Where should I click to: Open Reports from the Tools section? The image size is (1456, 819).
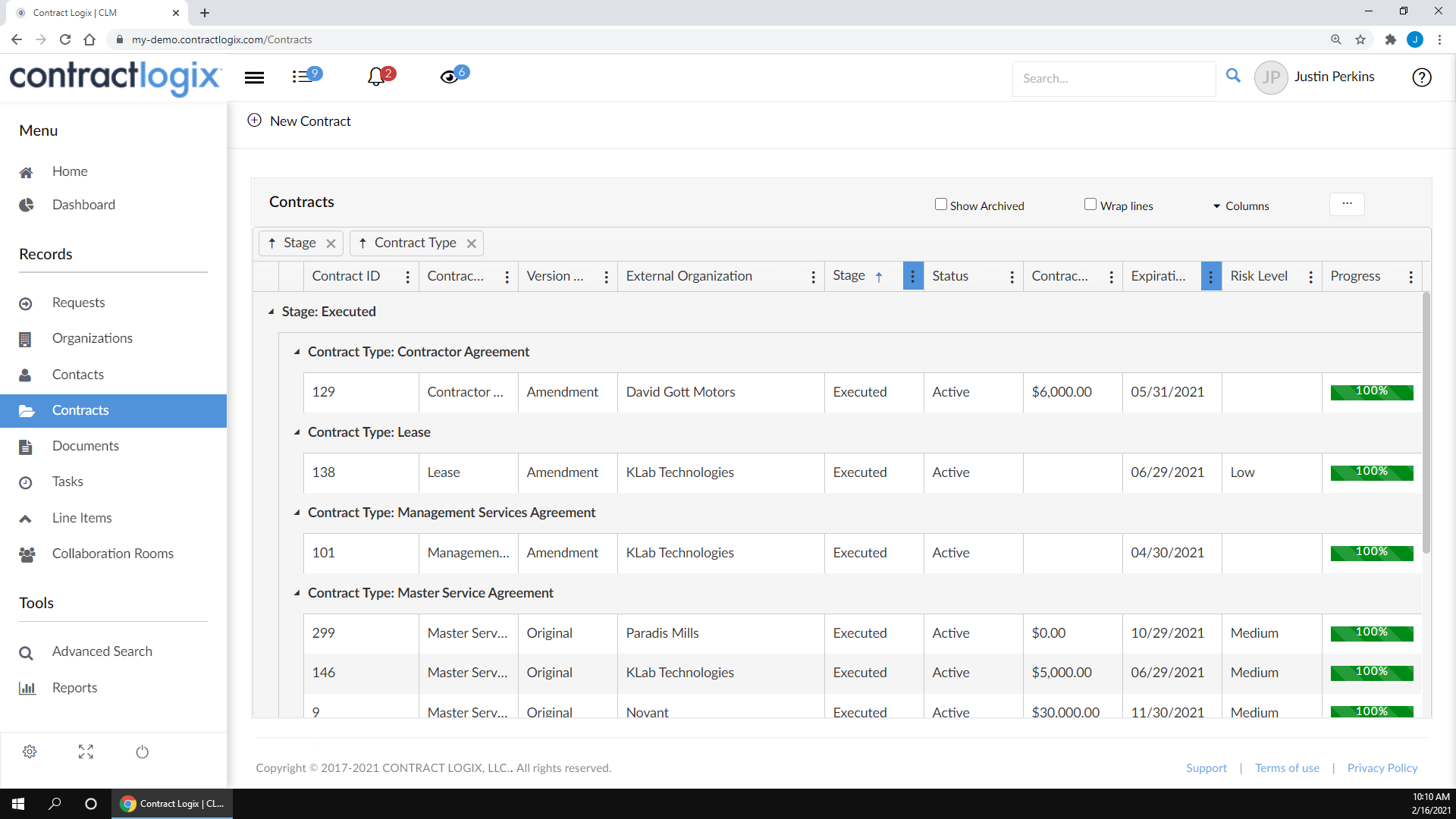(75, 688)
